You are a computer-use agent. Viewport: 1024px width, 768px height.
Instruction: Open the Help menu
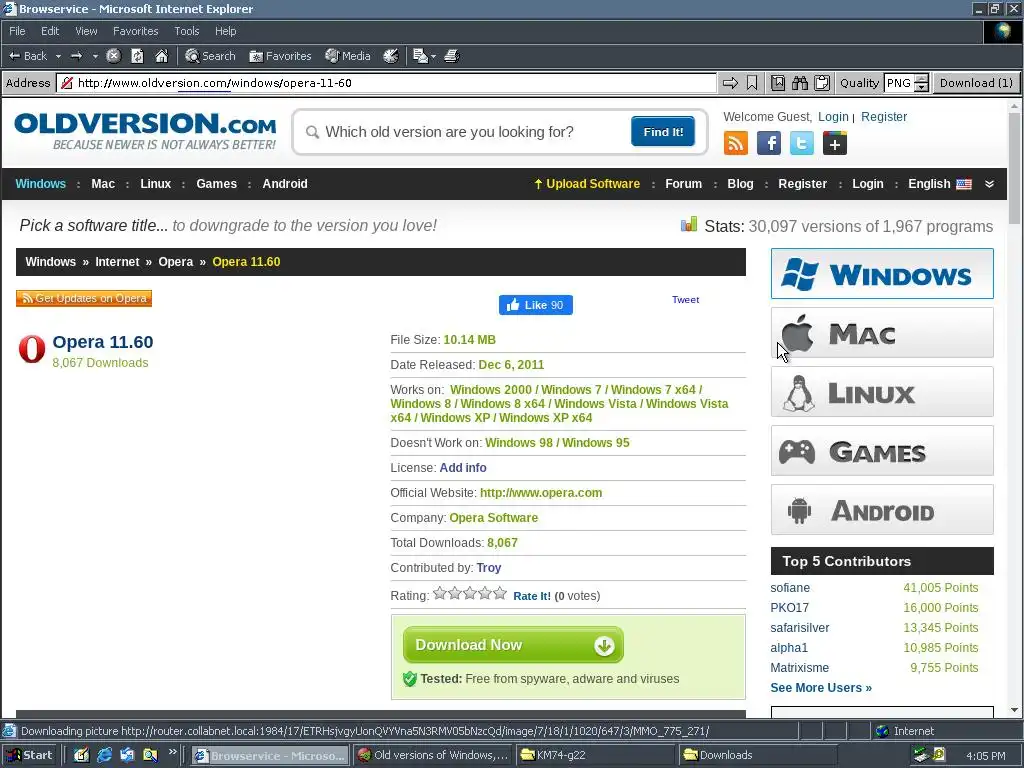pyautogui.click(x=225, y=31)
